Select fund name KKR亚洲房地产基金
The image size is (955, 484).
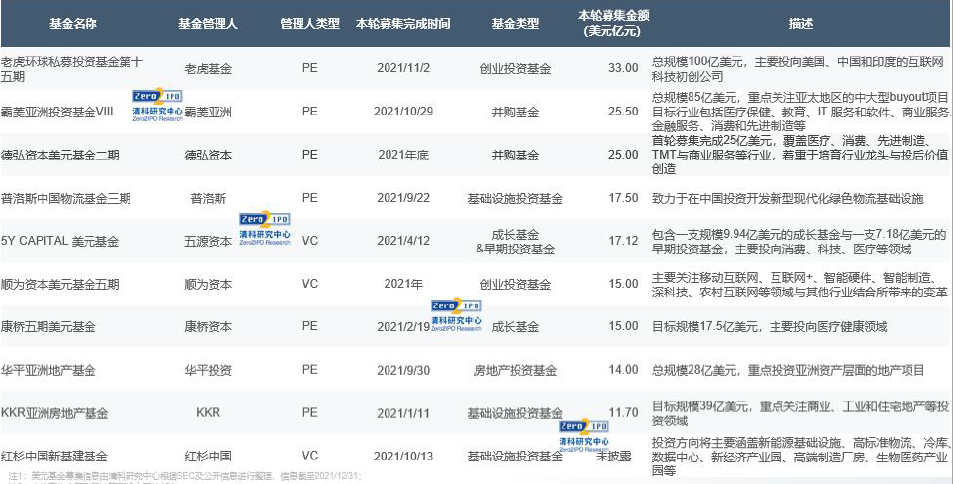(x=54, y=414)
